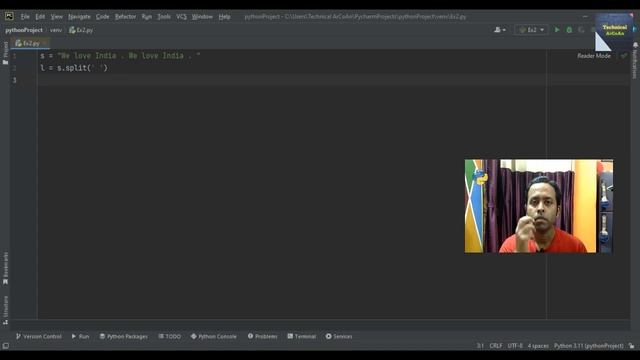
Task: Open the user account dropdown
Action: coord(500,30)
